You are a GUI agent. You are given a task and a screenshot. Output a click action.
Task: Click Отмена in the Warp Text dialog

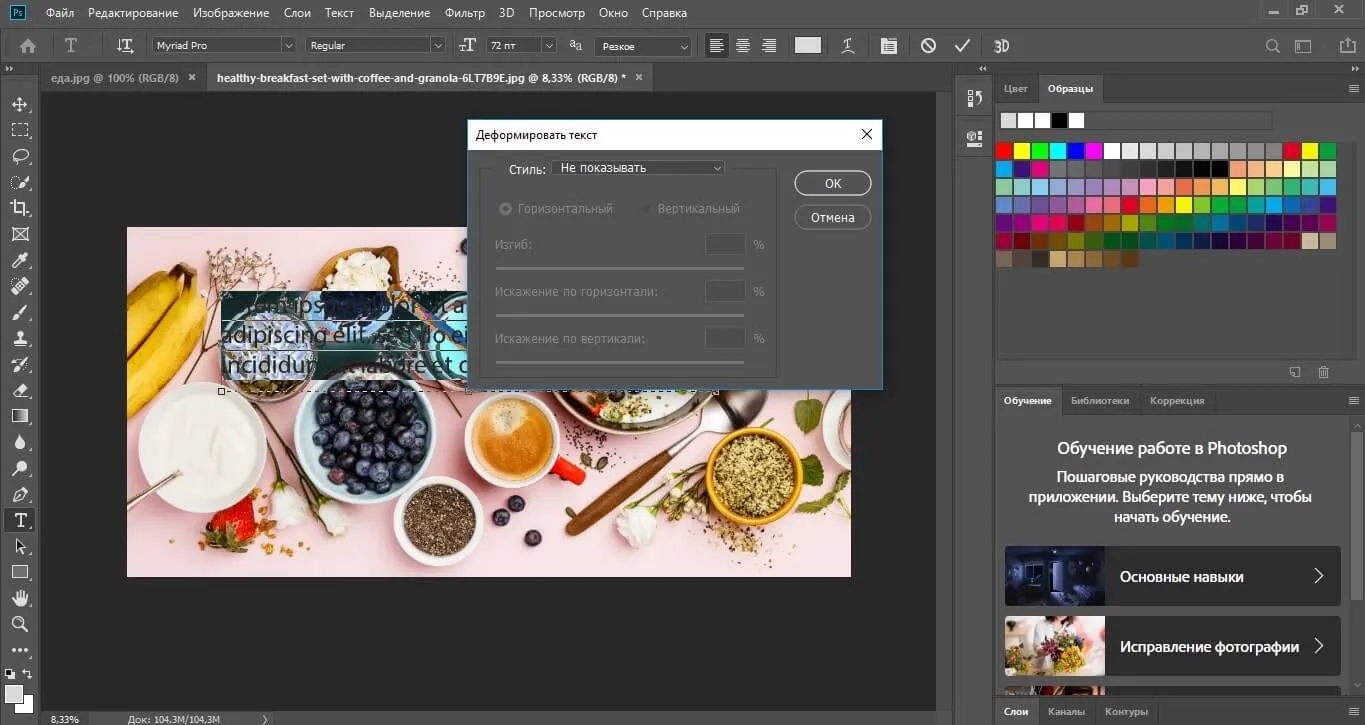833,217
